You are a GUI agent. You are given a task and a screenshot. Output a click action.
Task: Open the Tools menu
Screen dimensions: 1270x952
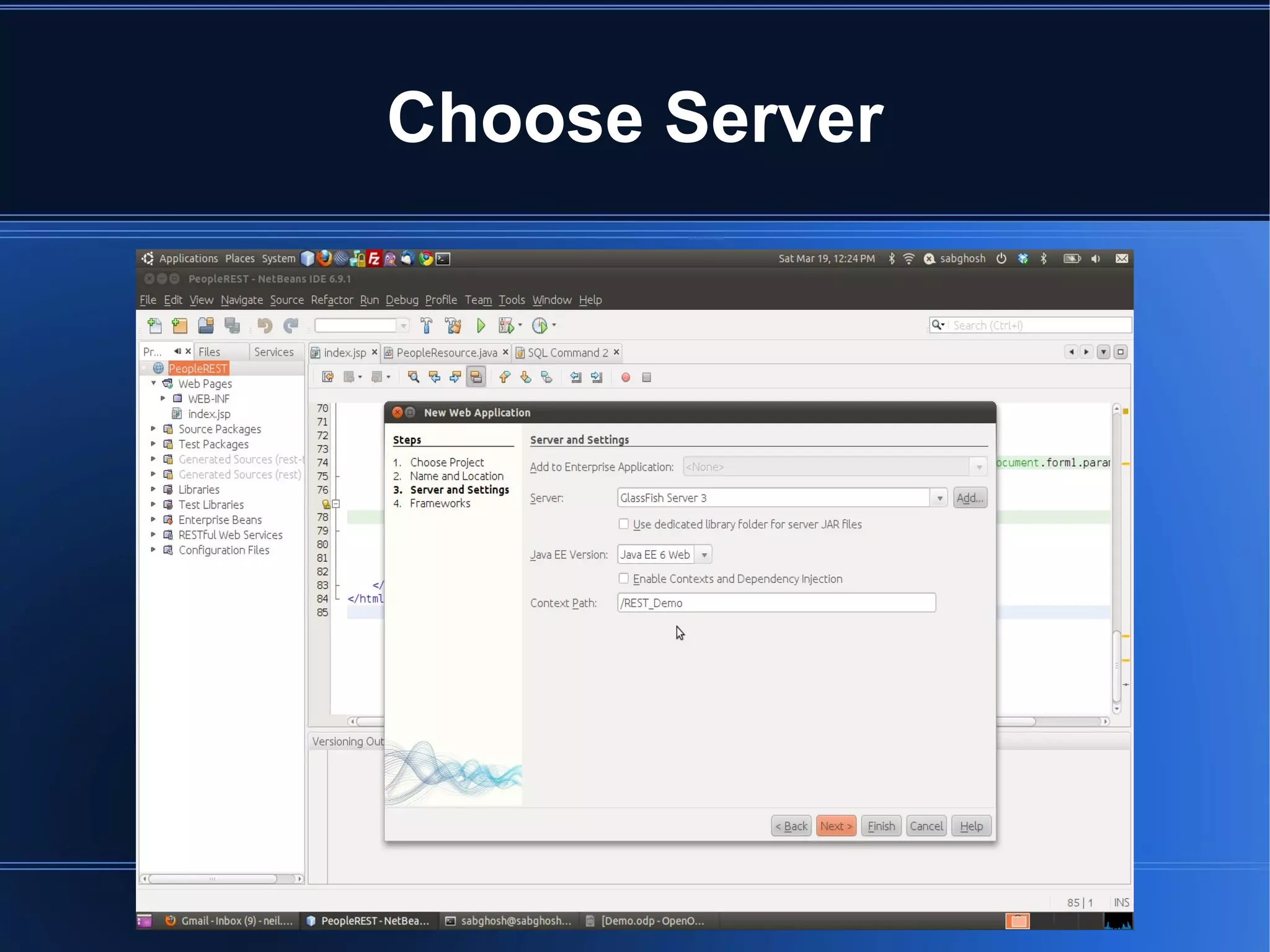(512, 300)
